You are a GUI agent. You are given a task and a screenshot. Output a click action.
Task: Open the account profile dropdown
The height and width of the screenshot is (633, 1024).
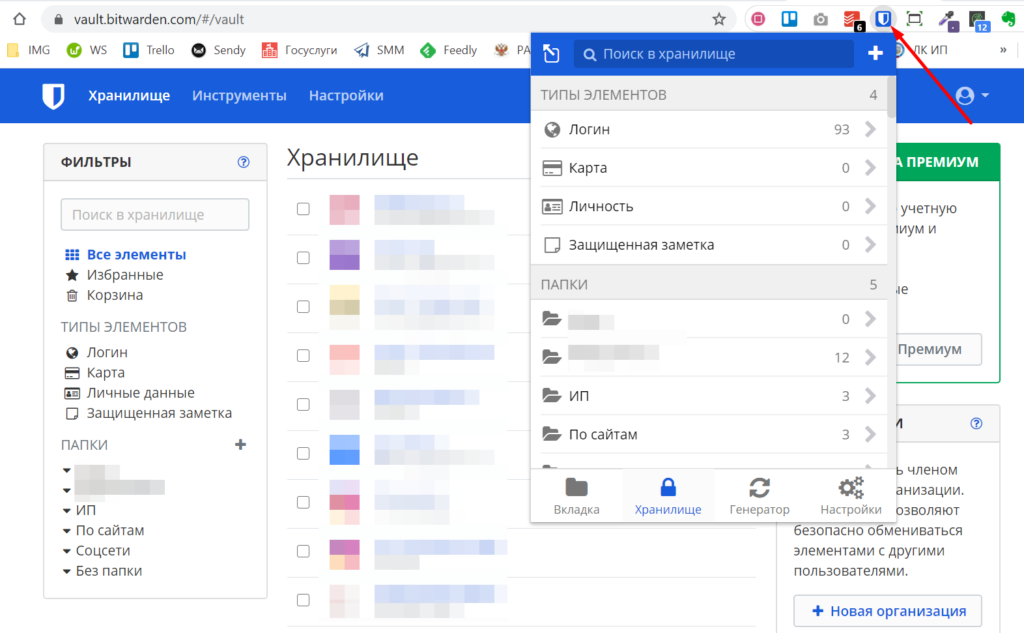(972, 96)
